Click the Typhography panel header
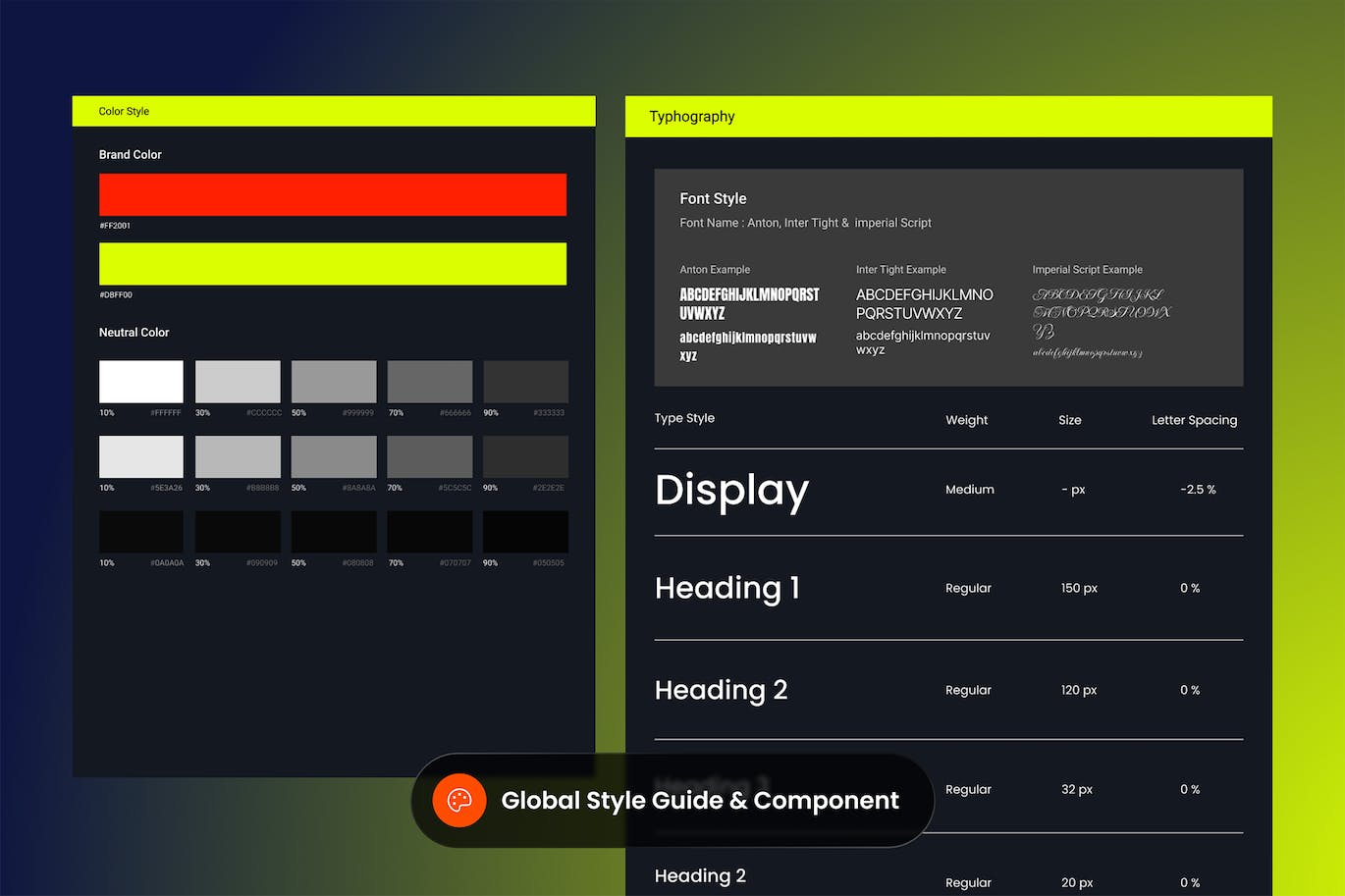1345x896 pixels. (948, 117)
